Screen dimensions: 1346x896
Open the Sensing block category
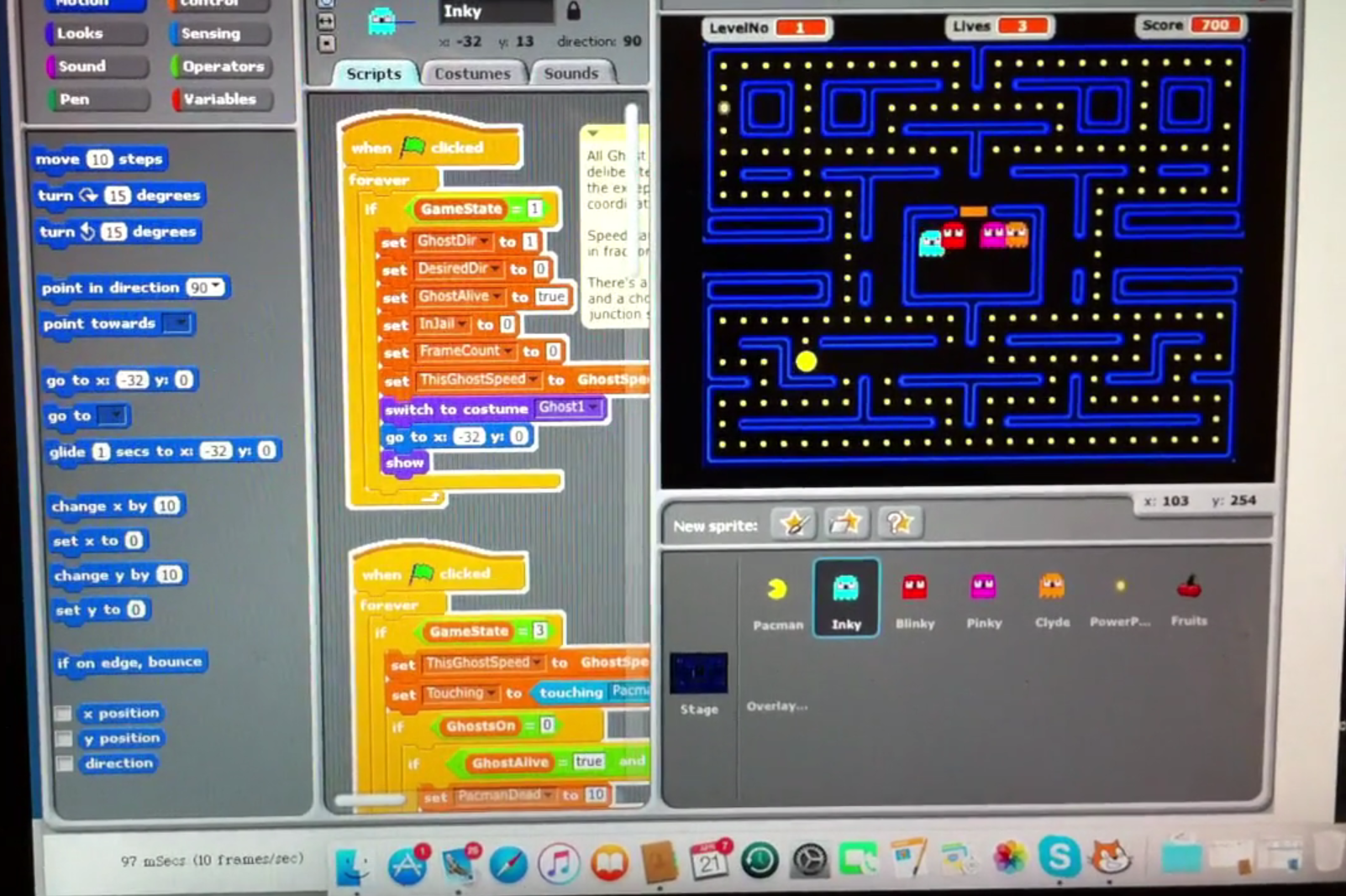pyautogui.click(x=219, y=34)
